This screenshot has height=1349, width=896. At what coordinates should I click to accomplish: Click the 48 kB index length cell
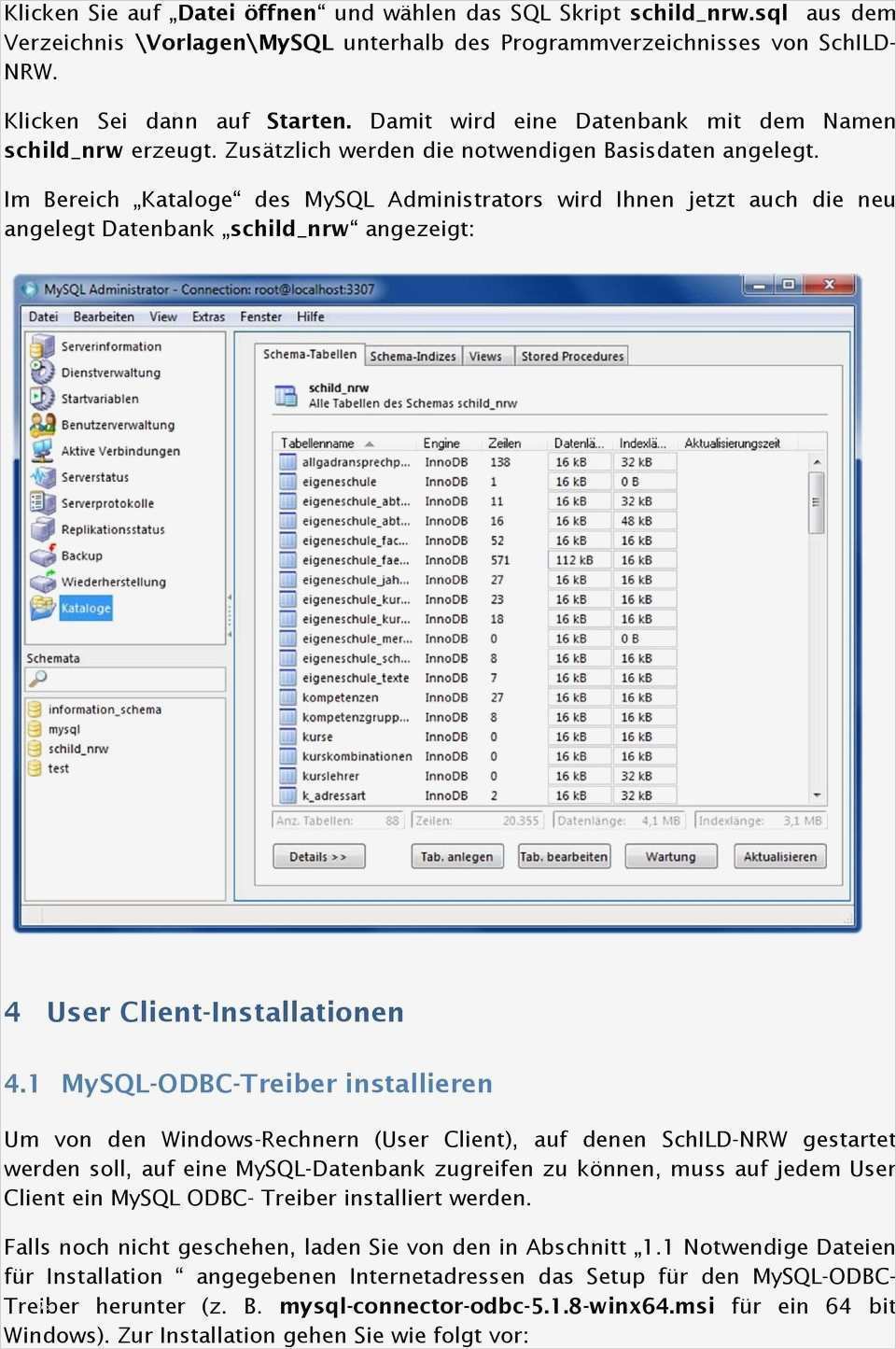pos(645,521)
